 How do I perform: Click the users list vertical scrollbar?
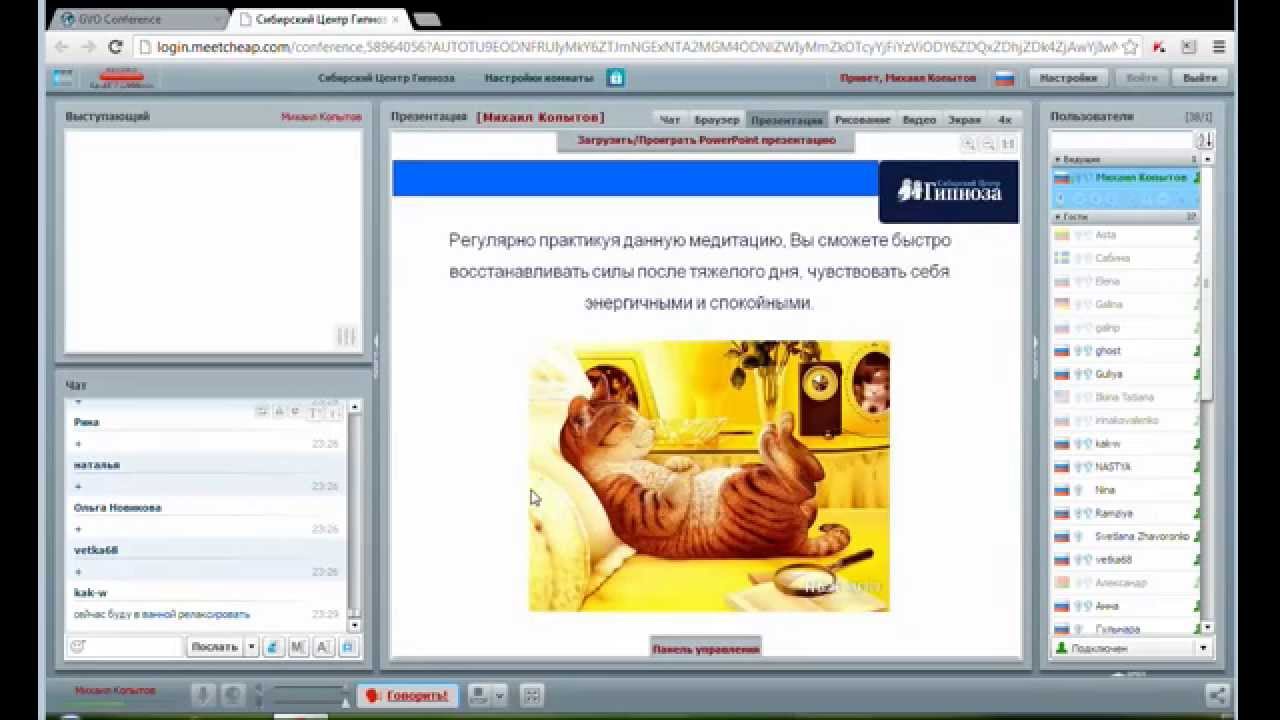(1207, 393)
